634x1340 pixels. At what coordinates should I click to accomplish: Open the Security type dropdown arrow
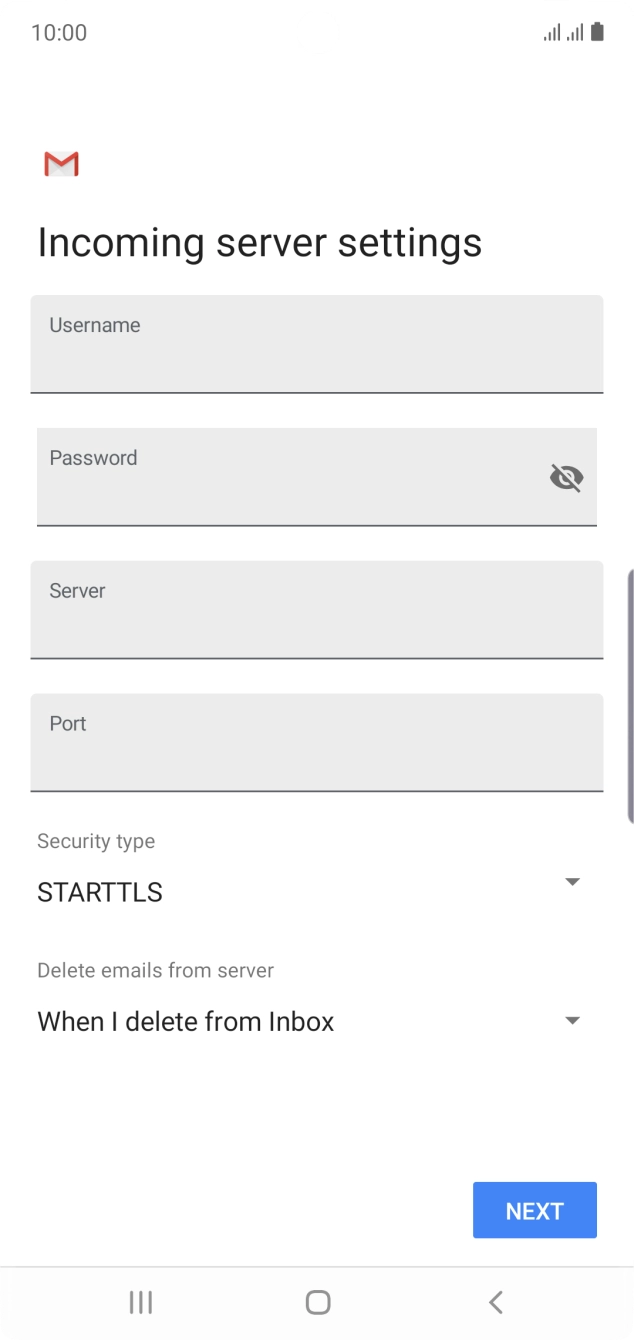[x=572, y=882]
